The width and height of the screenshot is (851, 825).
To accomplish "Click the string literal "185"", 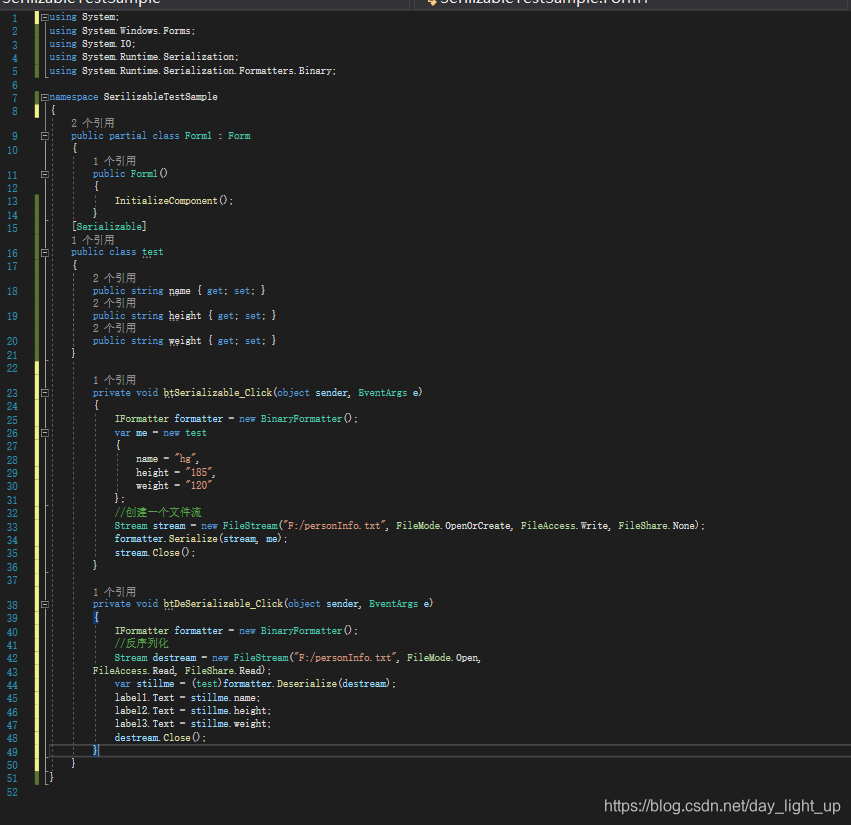I will coord(199,473).
